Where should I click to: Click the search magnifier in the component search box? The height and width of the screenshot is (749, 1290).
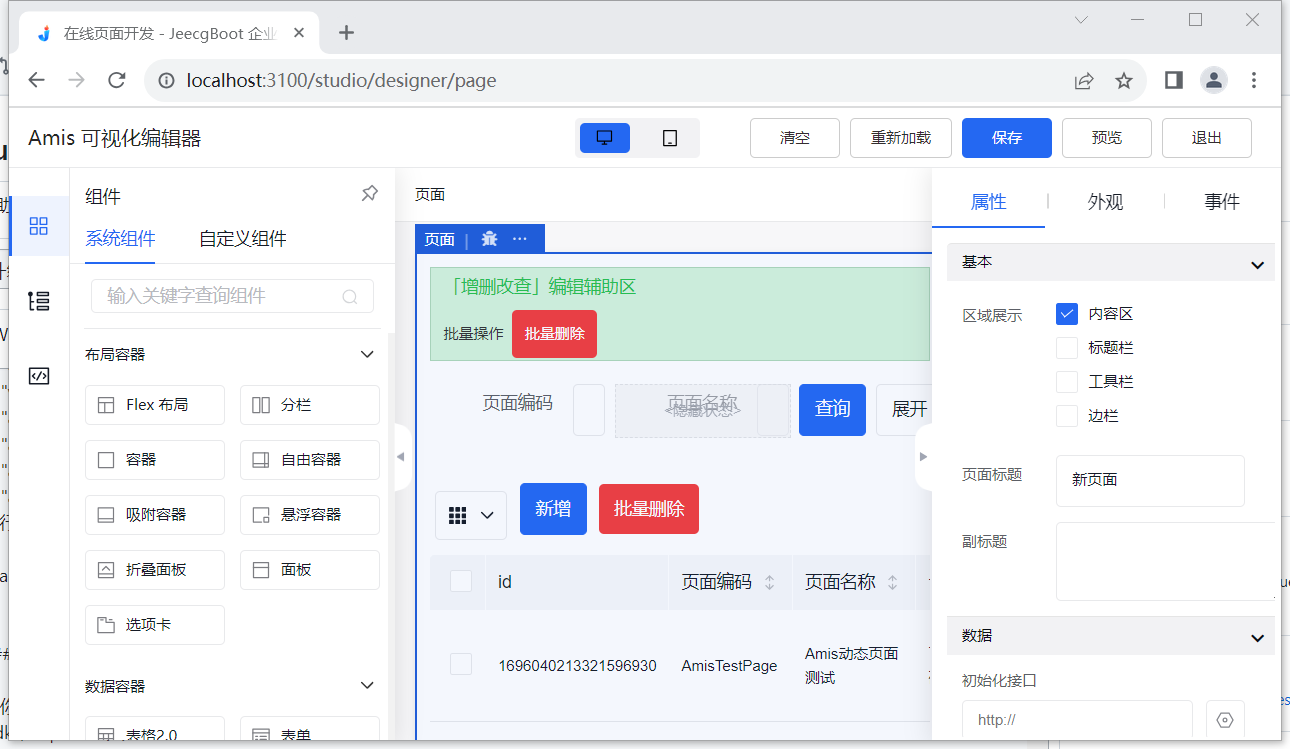(349, 296)
